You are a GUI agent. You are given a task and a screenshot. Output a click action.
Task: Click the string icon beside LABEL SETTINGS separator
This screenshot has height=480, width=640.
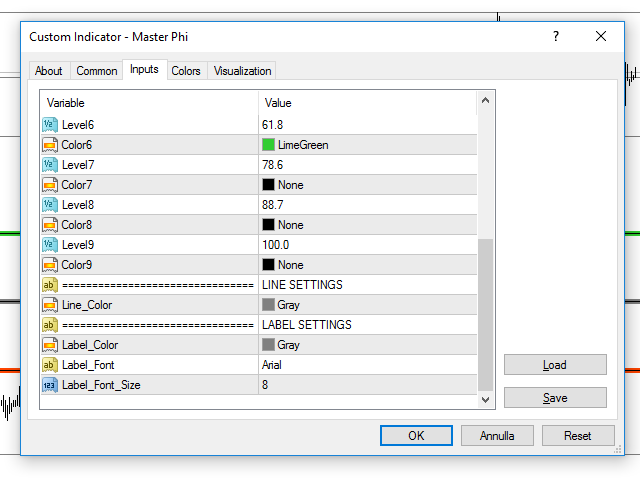50,325
